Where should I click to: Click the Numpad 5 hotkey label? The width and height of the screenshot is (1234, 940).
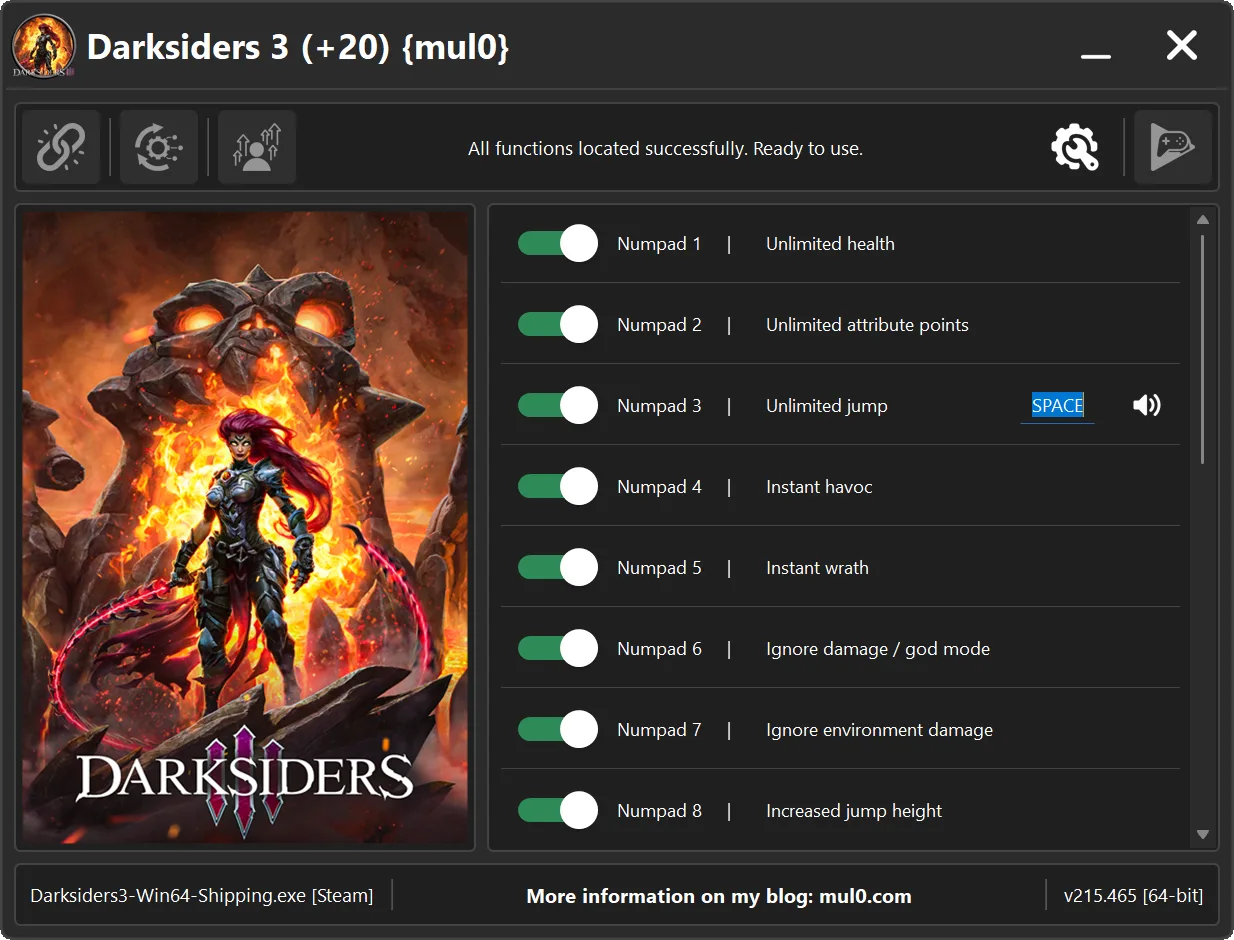pyautogui.click(x=659, y=568)
